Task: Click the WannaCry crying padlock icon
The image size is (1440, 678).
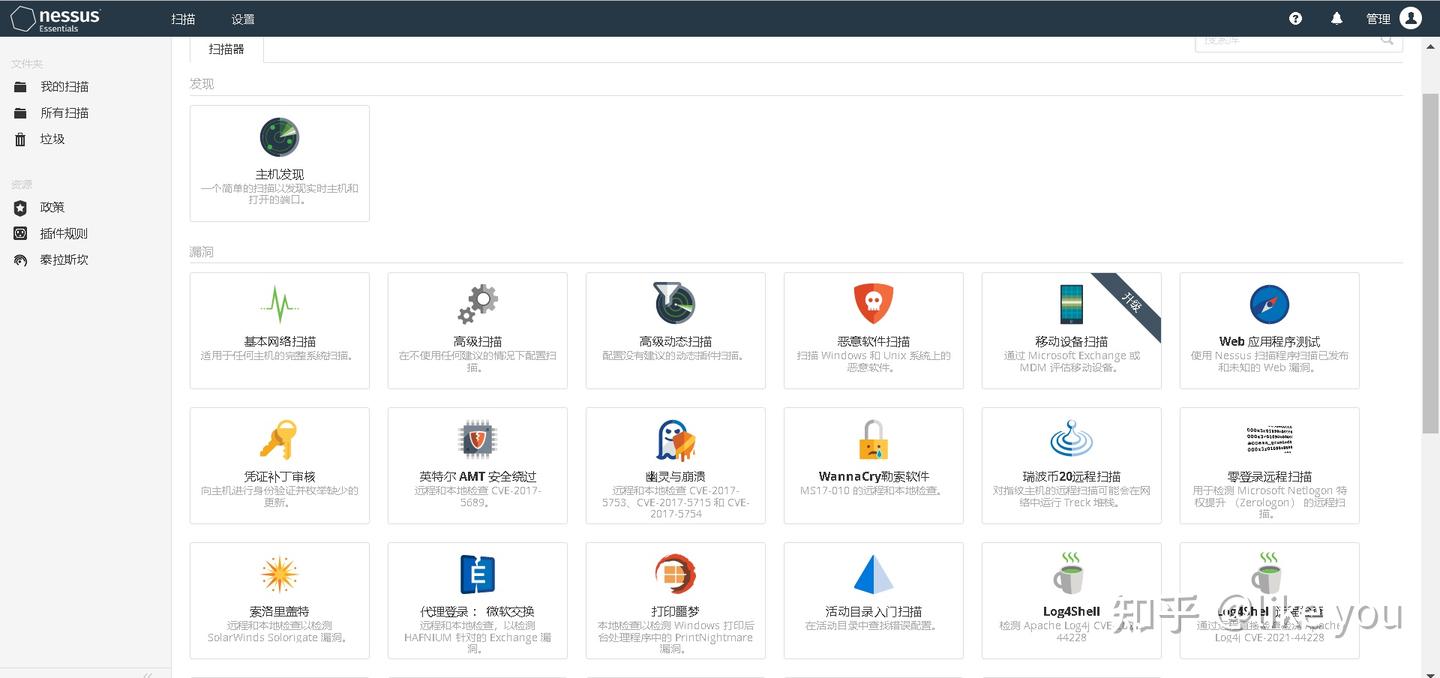Action: pyautogui.click(x=873, y=439)
